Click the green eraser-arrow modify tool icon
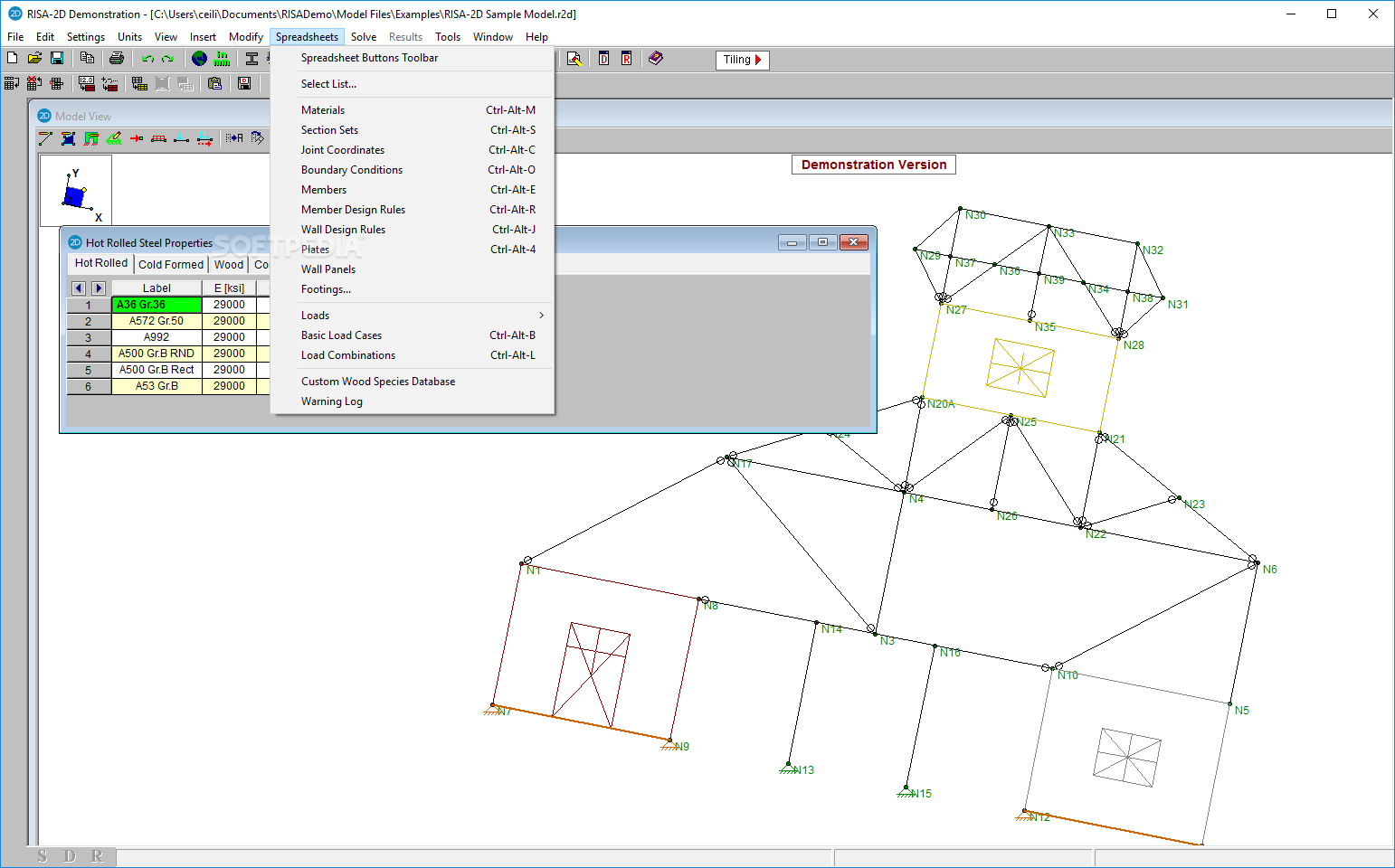Image resolution: width=1395 pixels, height=868 pixels. click(x=114, y=138)
